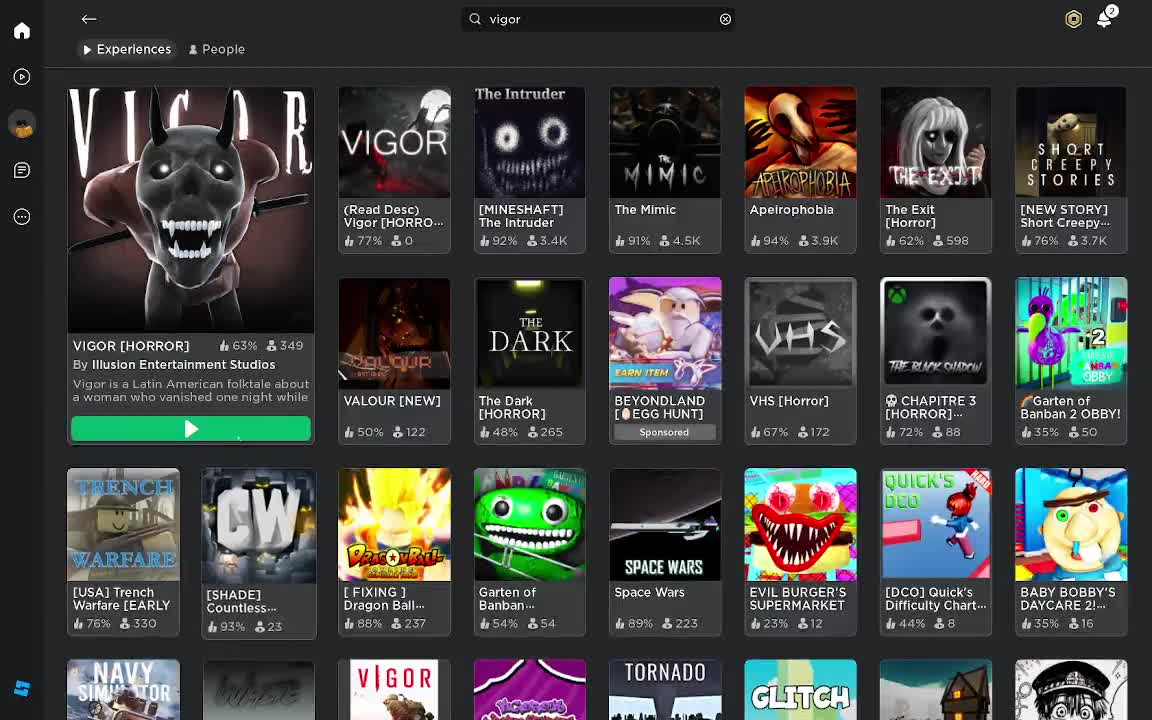The height and width of the screenshot is (720, 1152).
Task: Open The Dark [HORROR] thumbnail
Action: (x=530, y=334)
